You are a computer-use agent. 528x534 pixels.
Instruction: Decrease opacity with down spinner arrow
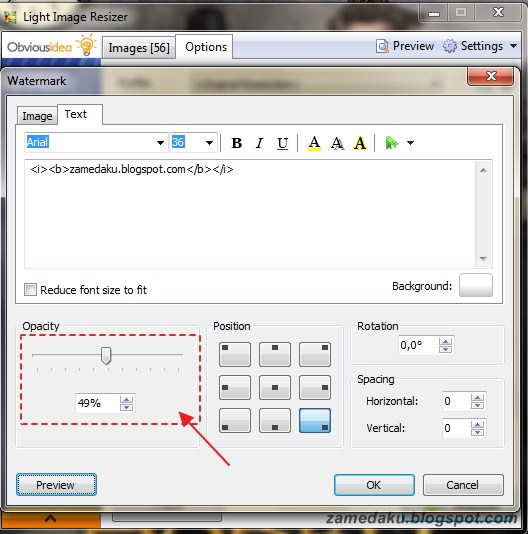pos(127,407)
